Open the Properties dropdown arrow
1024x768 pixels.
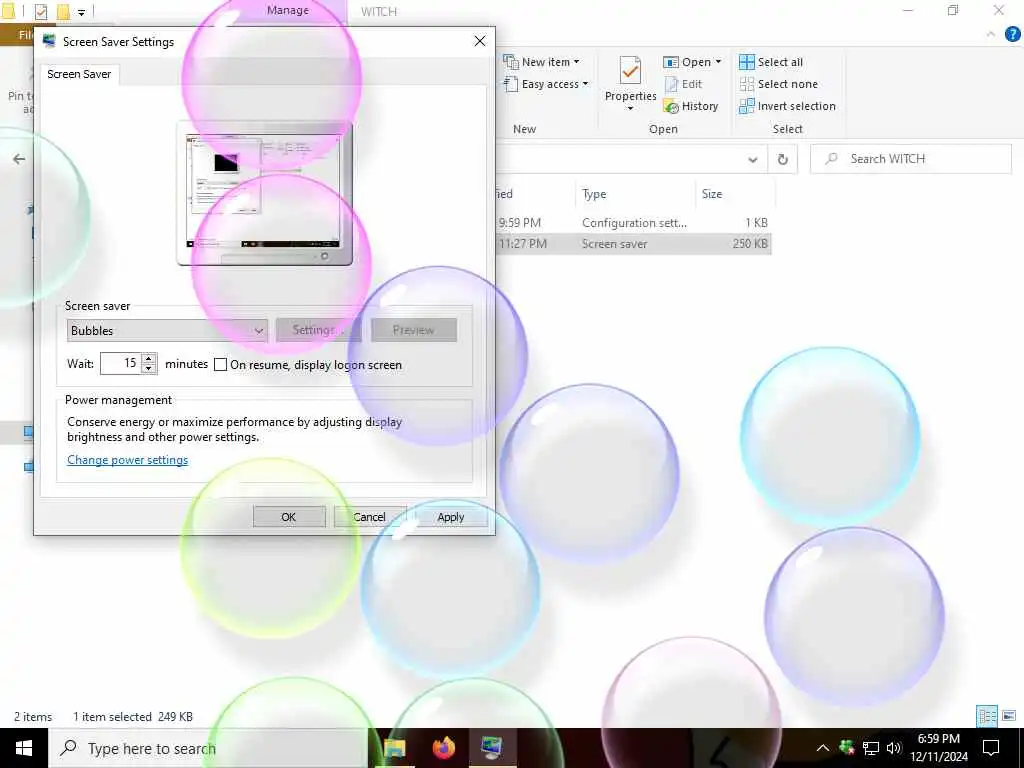click(x=630, y=108)
